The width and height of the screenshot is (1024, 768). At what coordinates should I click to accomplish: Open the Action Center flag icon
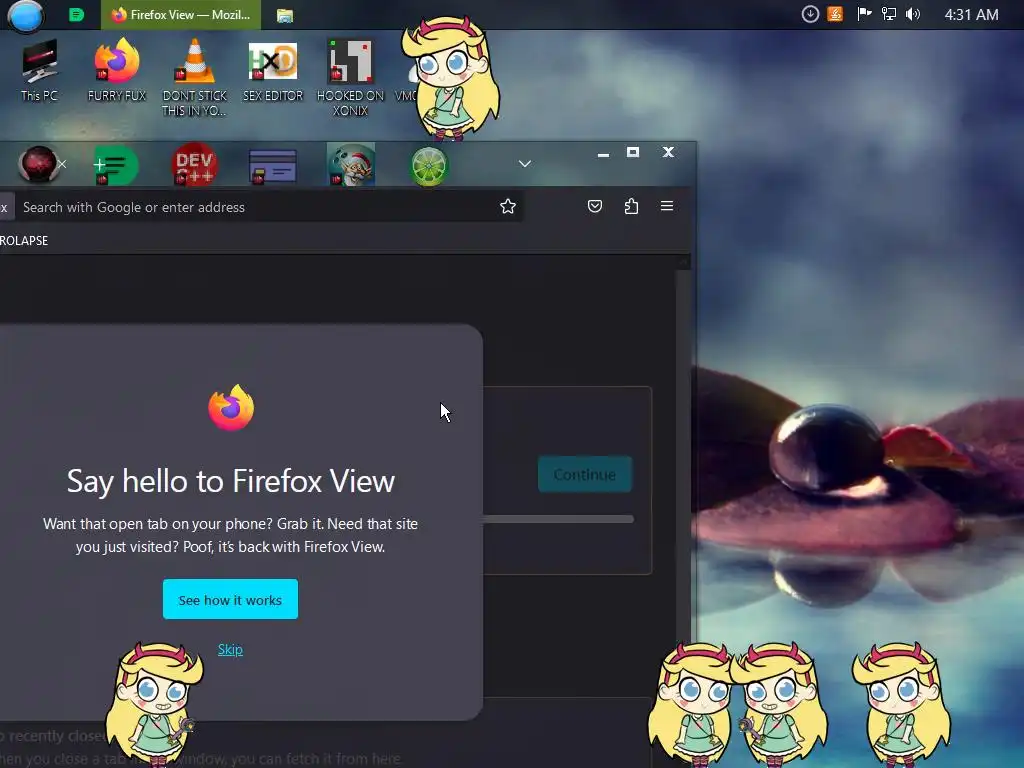(863, 14)
